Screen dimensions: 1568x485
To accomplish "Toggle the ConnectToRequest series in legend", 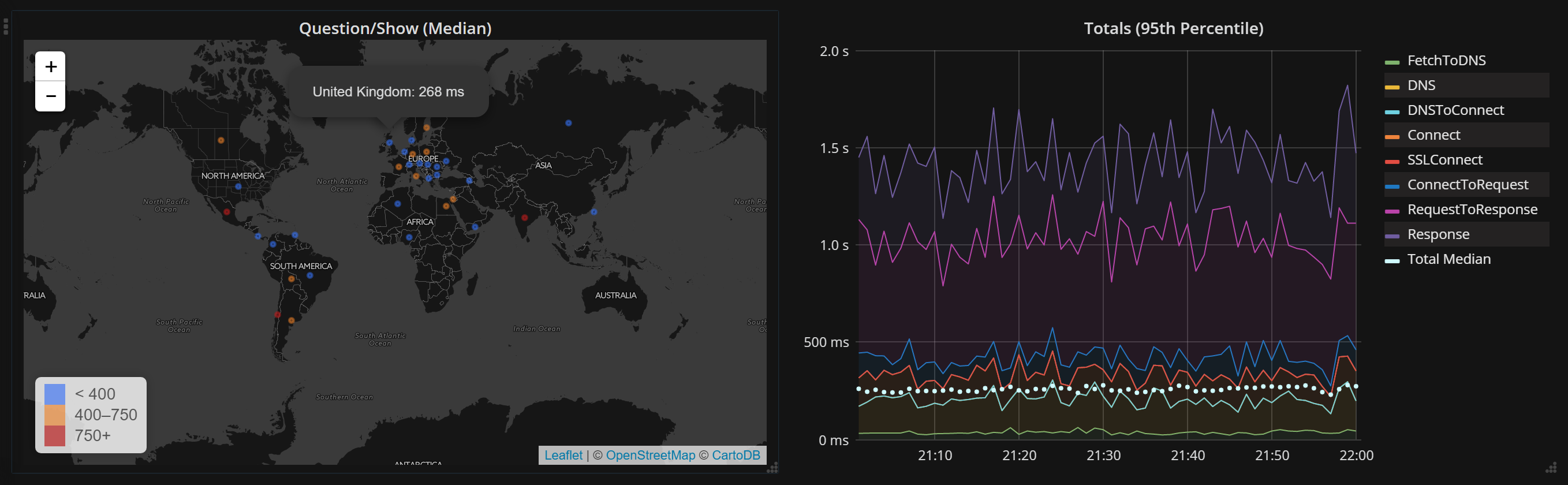I will (1468, 184).
